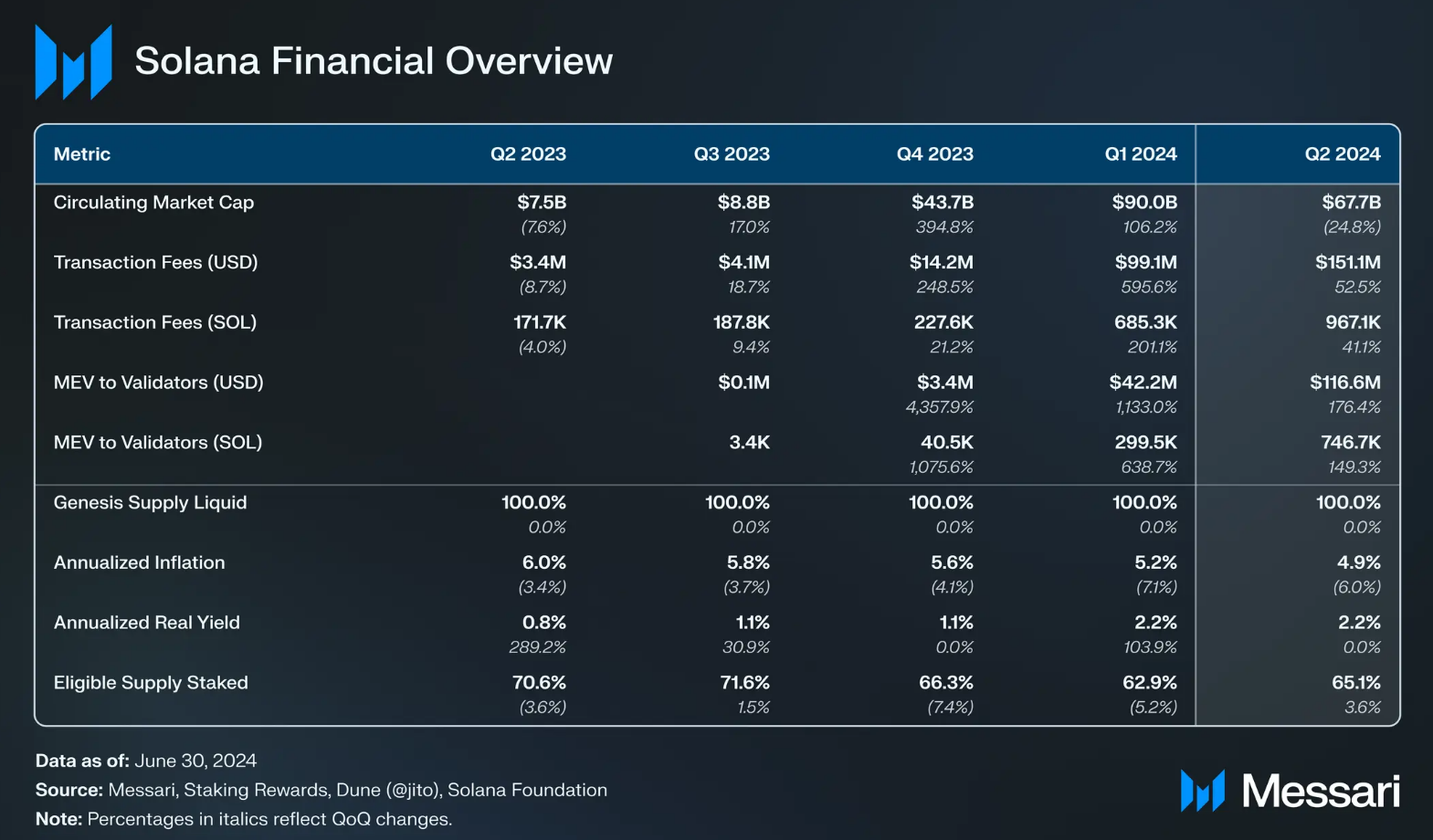Select the 'Eligible Supply Staked' row label
Viewport: 1433px width, 840px height.
(151, 683)
